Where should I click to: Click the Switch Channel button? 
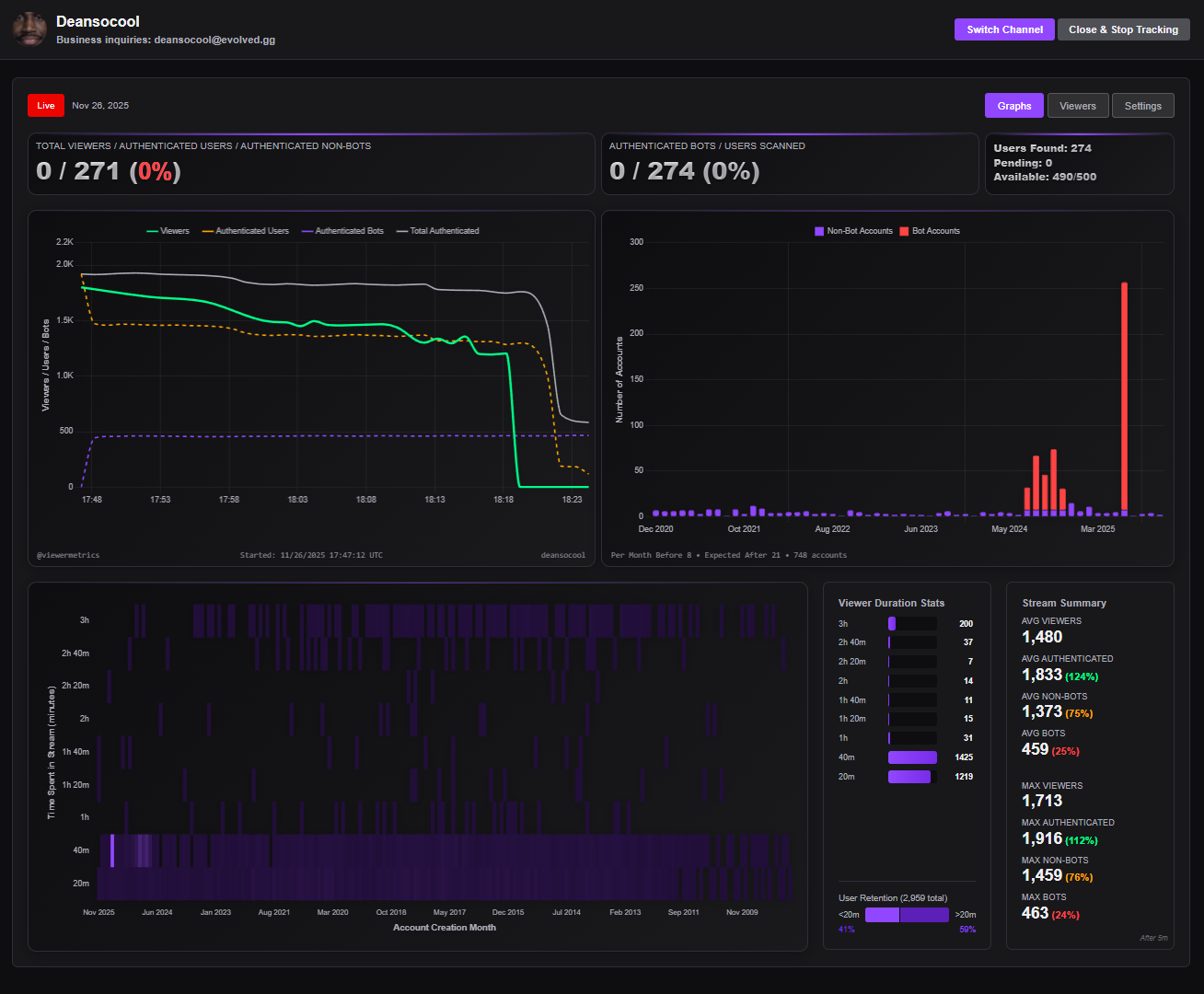tap(1004, 29)
